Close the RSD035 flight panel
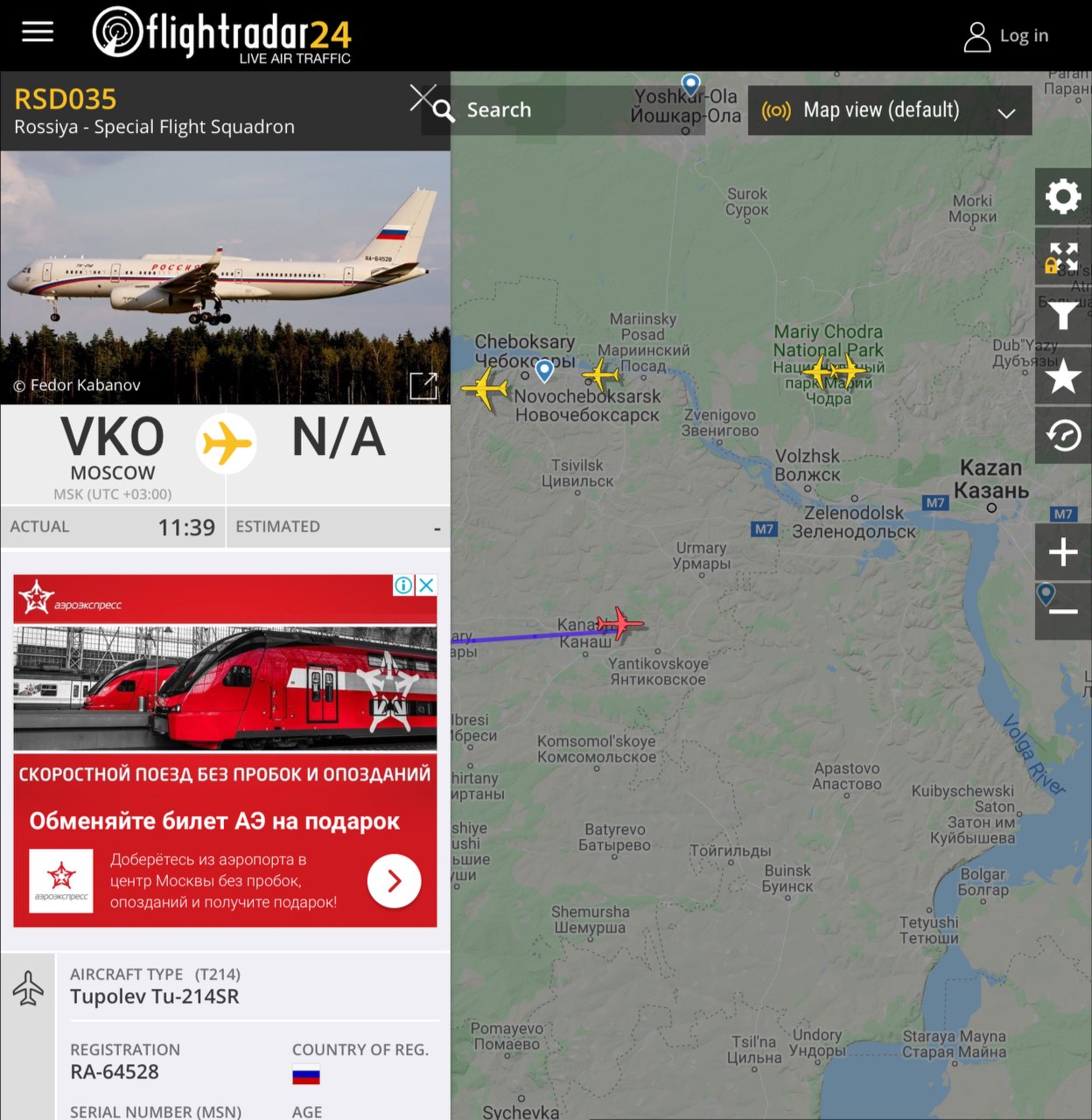Screen dimensions: 1092x1120 coord(423,98)
